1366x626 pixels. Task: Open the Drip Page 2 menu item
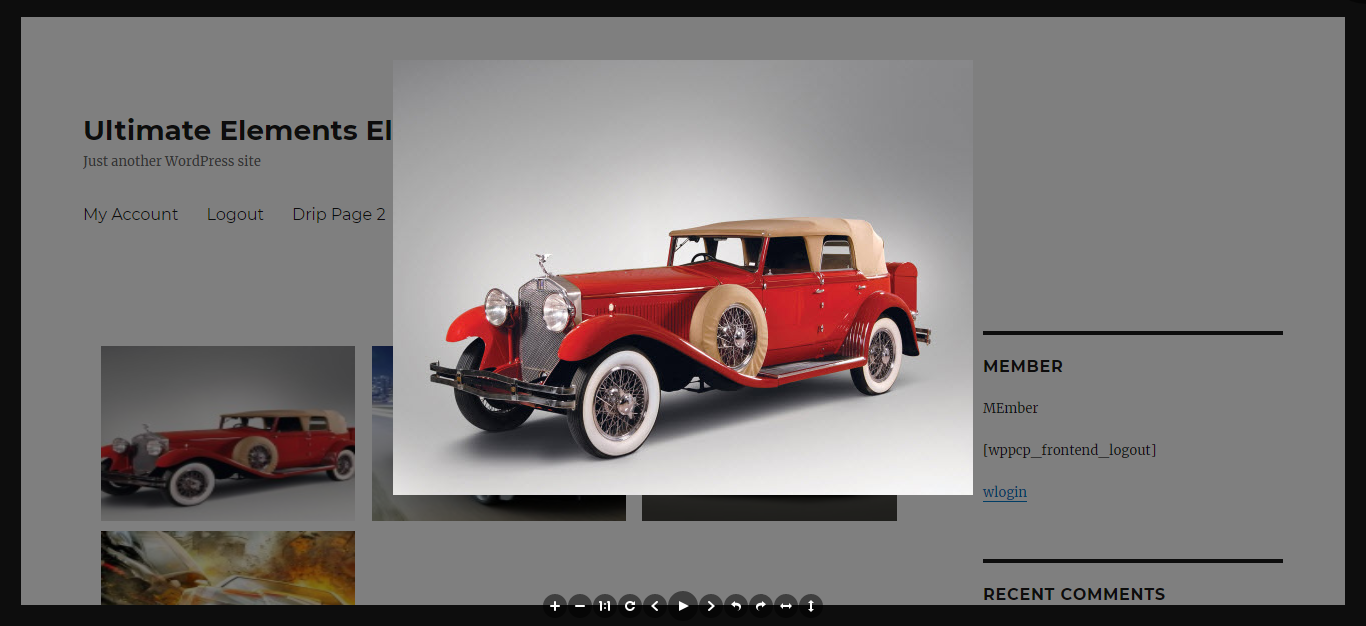click(x=339, y=214)
